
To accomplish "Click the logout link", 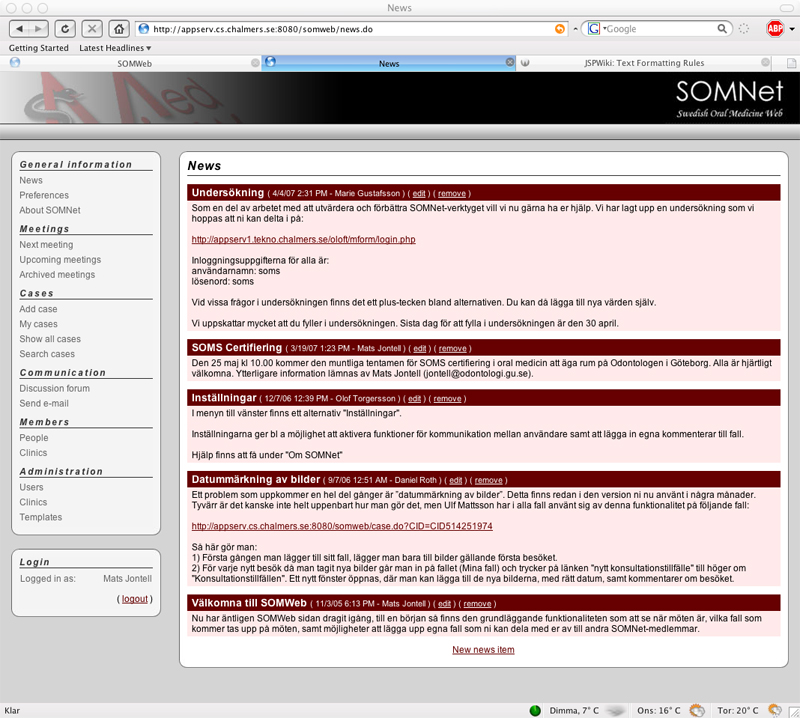I will coord(134,599).
